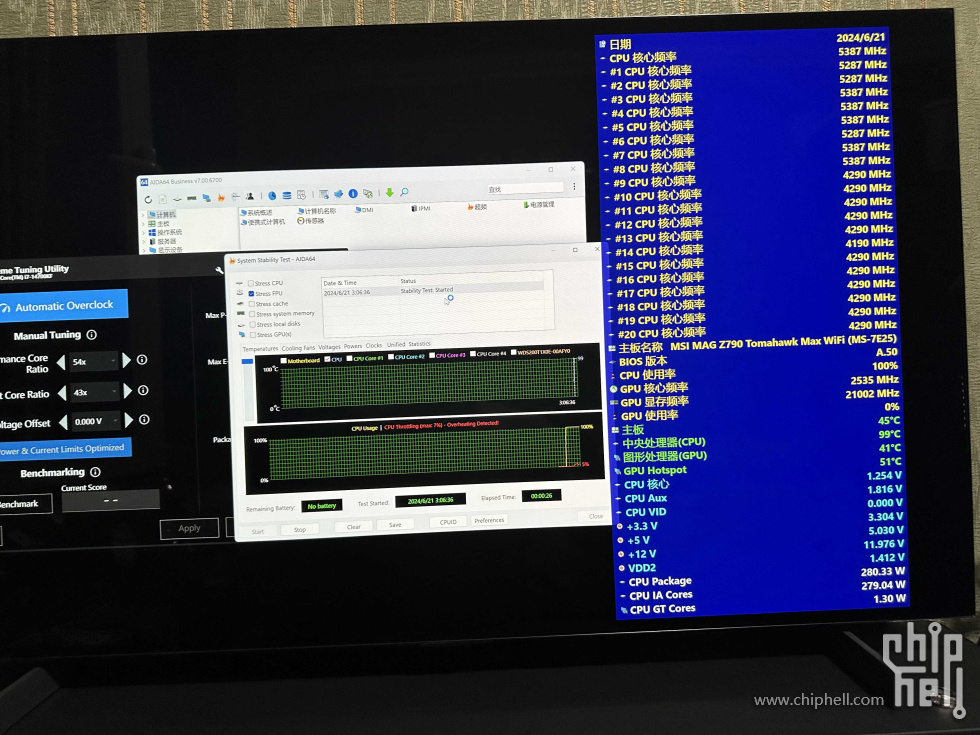
Task: Enable the Stress CPU checkbox
Action: click(251, 284)
